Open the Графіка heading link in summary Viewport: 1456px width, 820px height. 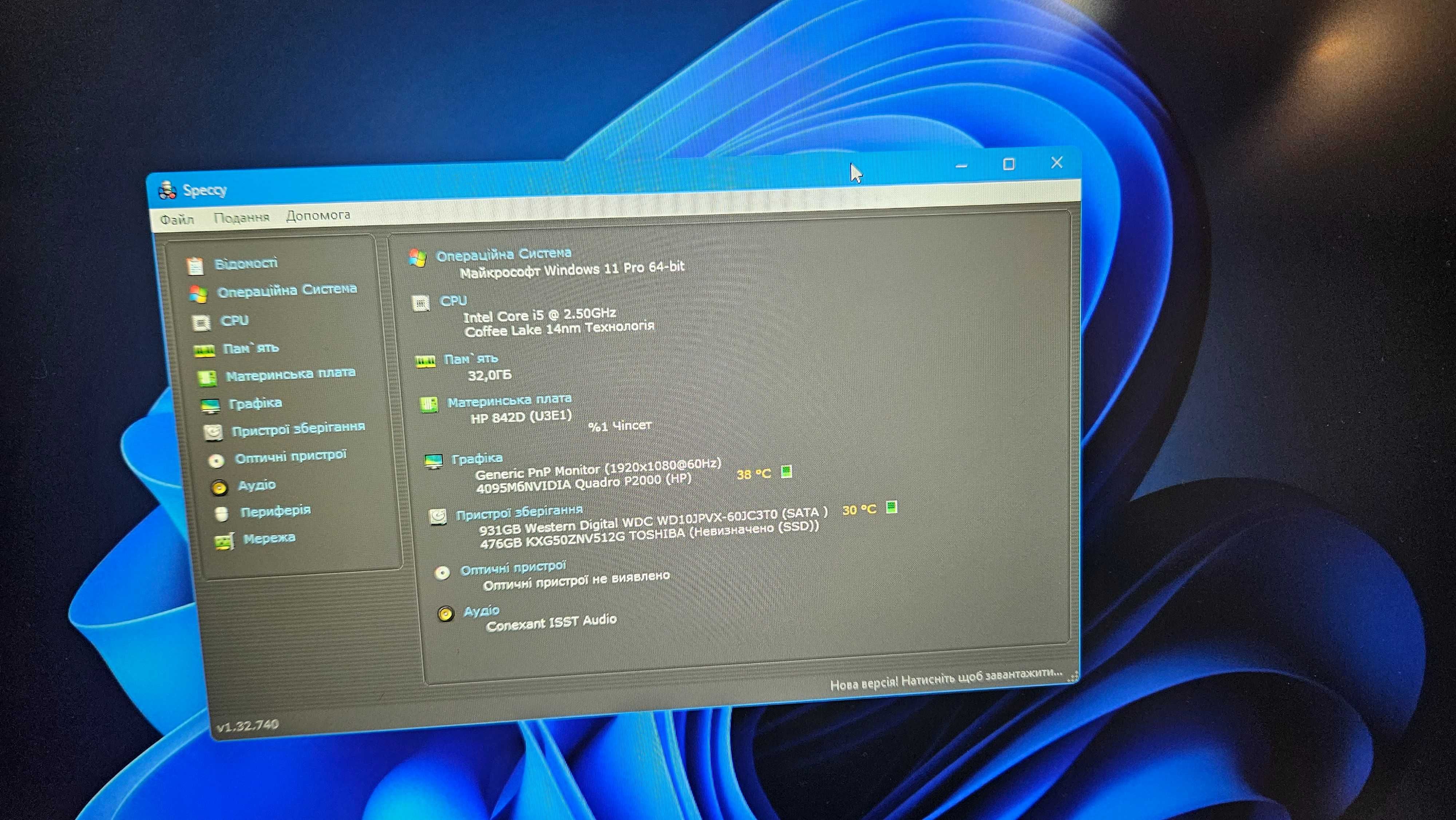477,459
